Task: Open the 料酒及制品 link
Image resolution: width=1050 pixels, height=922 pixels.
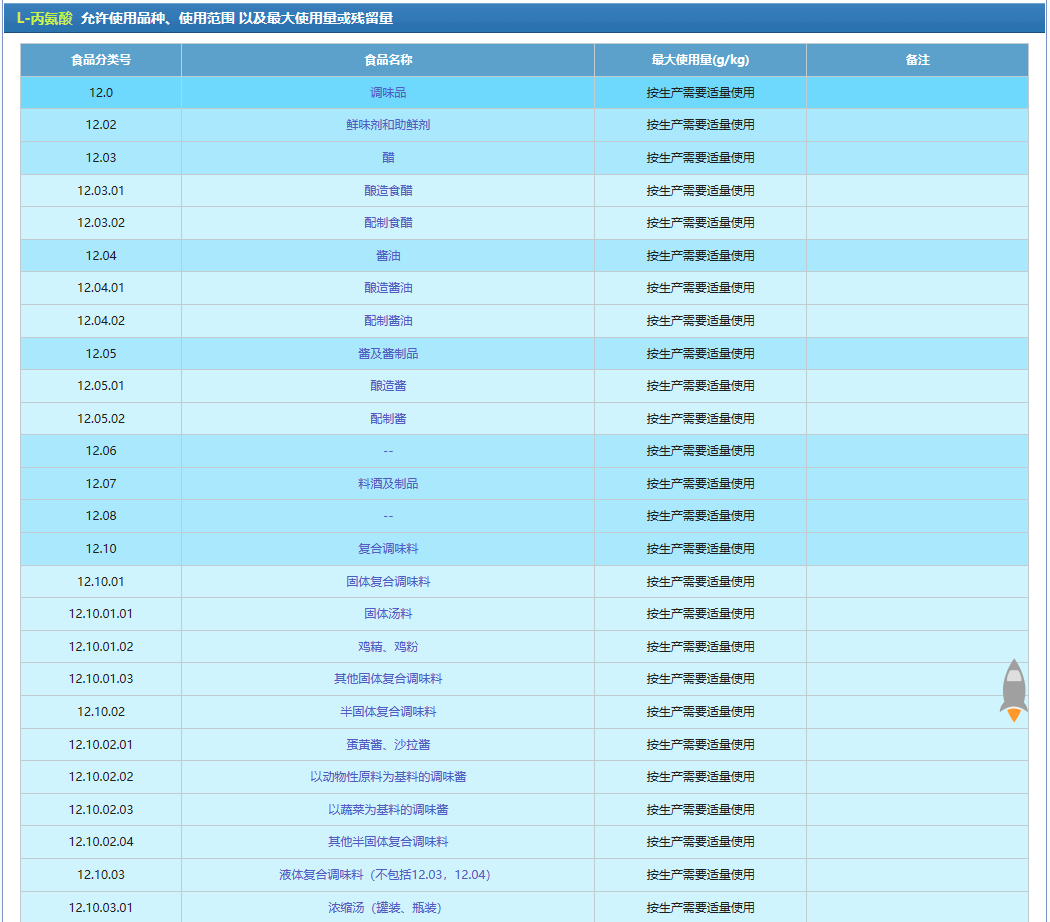Action: pyautogui.click(x=388, y=483)
